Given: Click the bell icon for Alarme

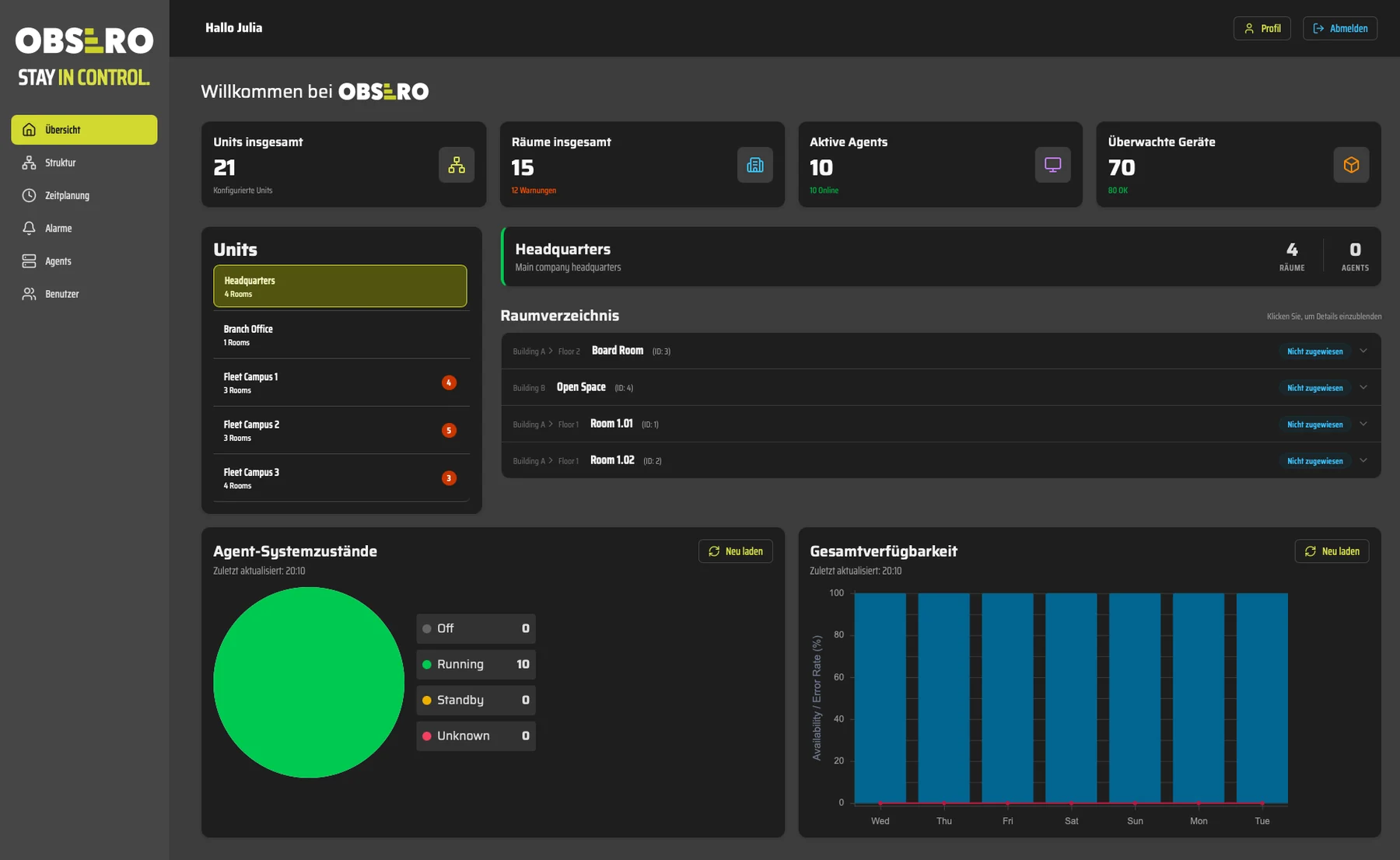Looking at the screenshot, I should point(29,228).
